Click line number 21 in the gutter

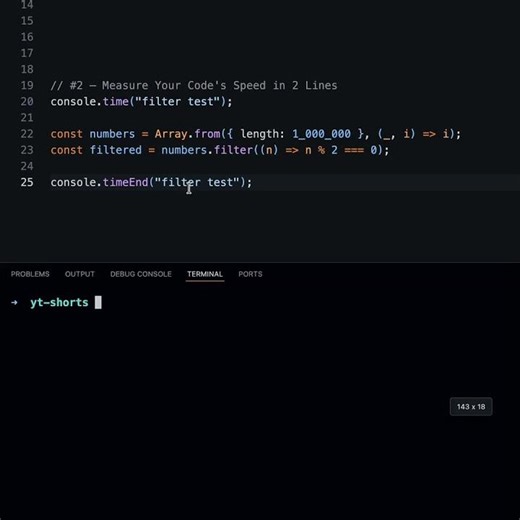(x=27, y=118)
